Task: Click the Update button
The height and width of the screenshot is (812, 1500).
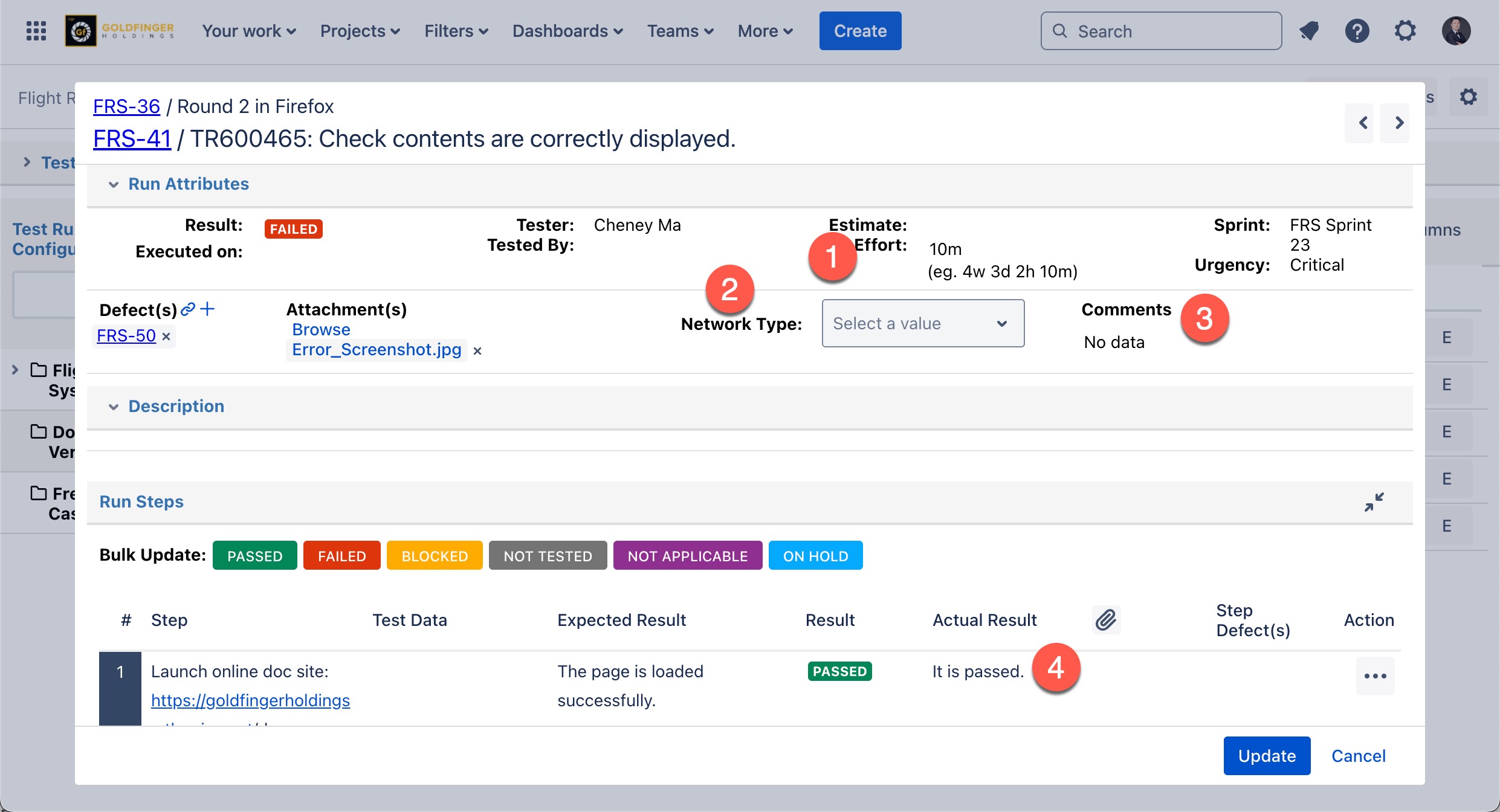Action: 1266,756
